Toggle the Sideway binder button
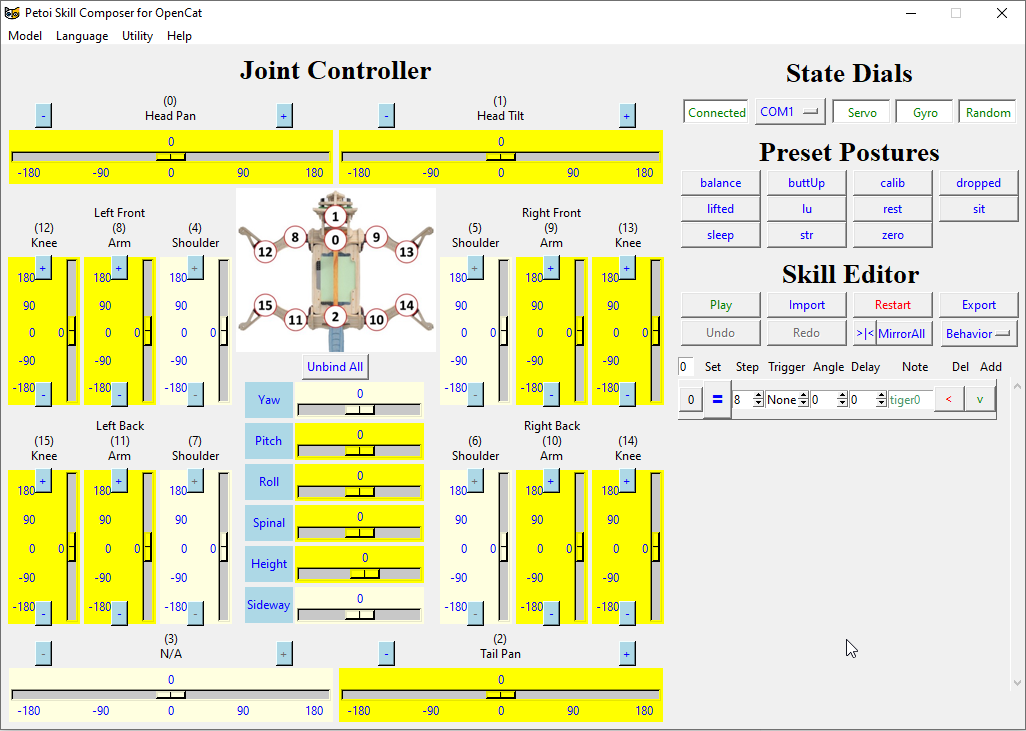 [x=268, y=605]
